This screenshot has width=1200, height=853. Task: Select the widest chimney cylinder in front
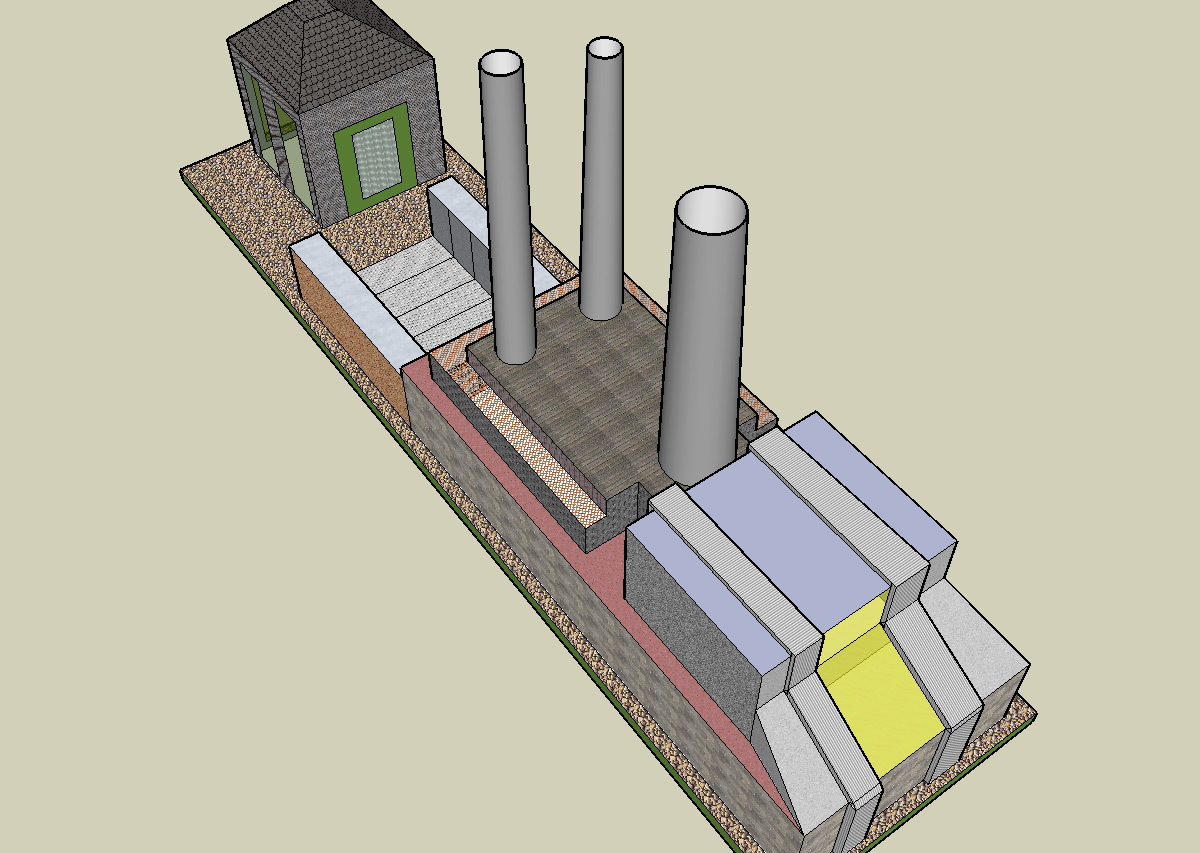703,335
